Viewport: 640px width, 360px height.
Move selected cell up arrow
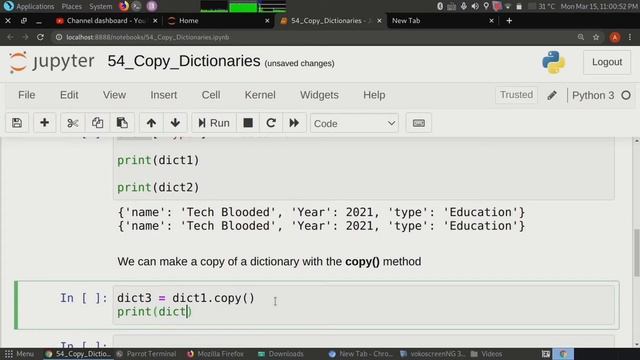click(x=151, y=123)
